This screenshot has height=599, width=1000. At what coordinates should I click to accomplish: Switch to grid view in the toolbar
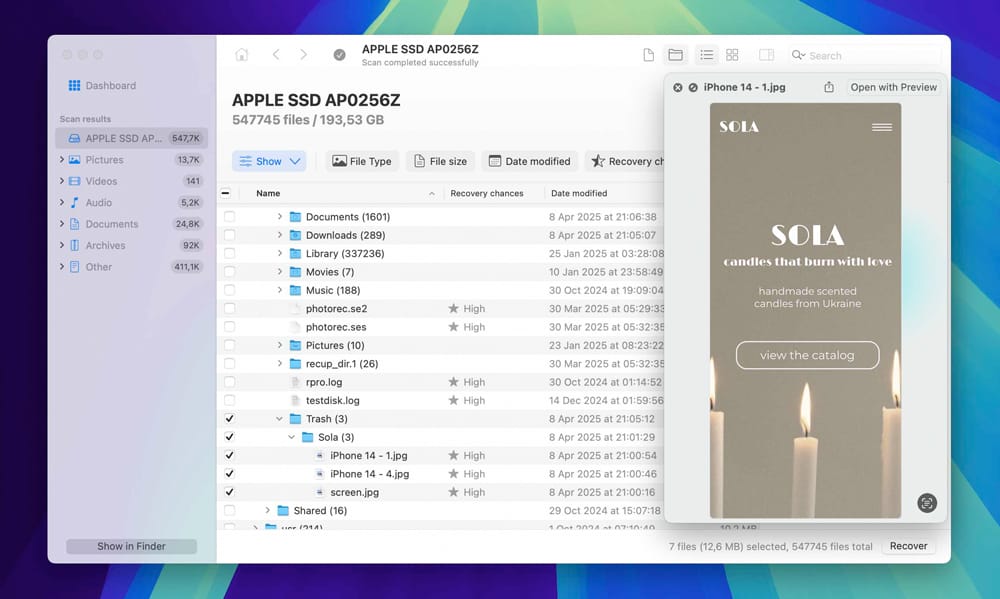click(733, 55)
